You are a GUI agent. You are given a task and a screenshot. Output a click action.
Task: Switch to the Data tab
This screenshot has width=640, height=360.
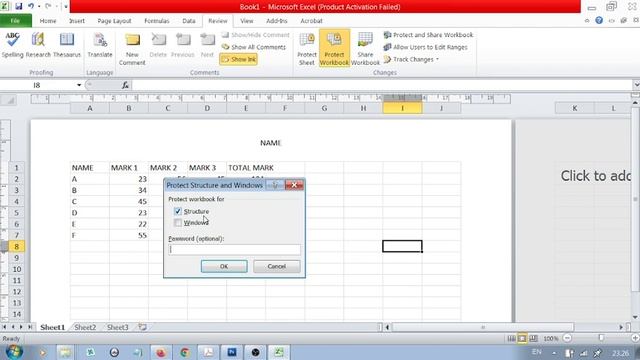[x=189, y=21]
